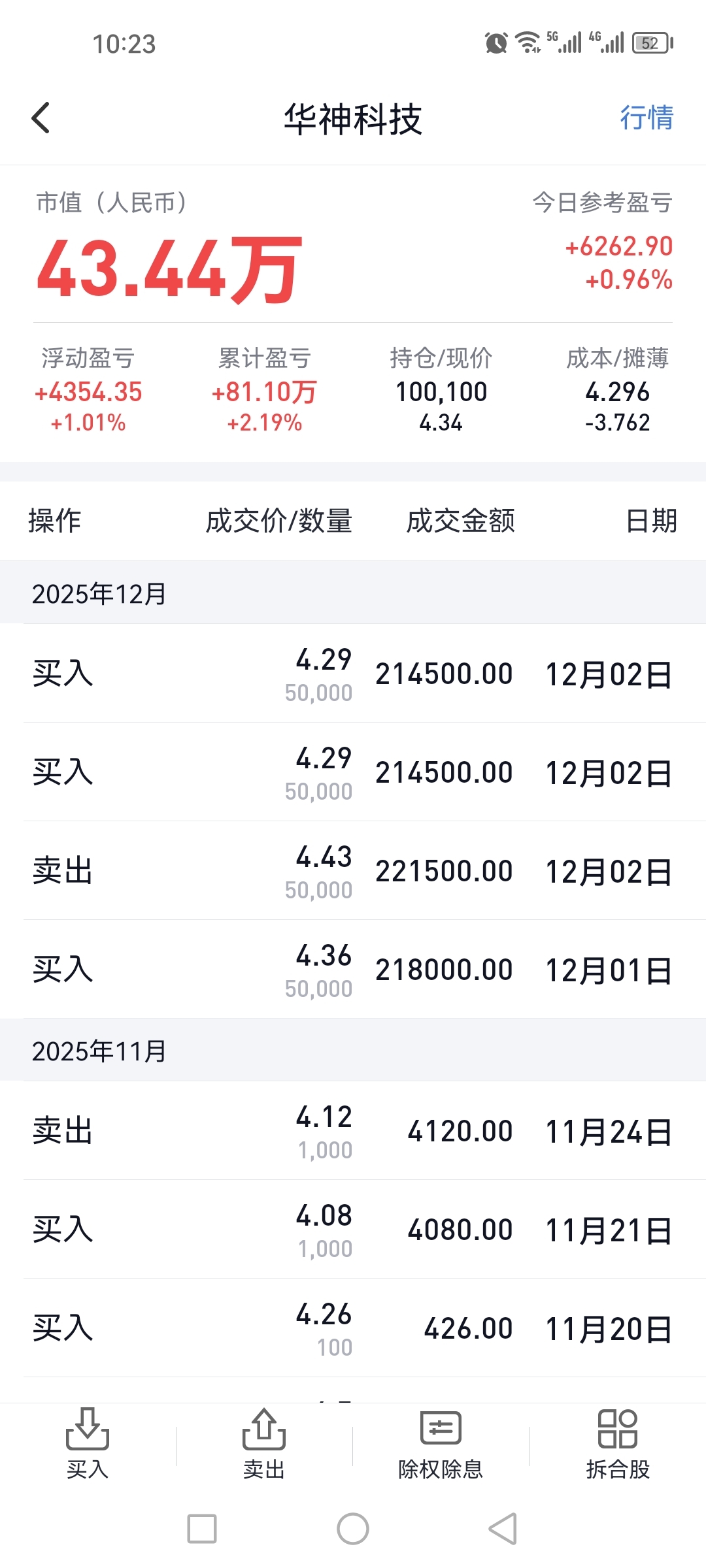706x1568 pixels.
Task: Open the 行情 quotes link
Action: click(x=647, y=118)
